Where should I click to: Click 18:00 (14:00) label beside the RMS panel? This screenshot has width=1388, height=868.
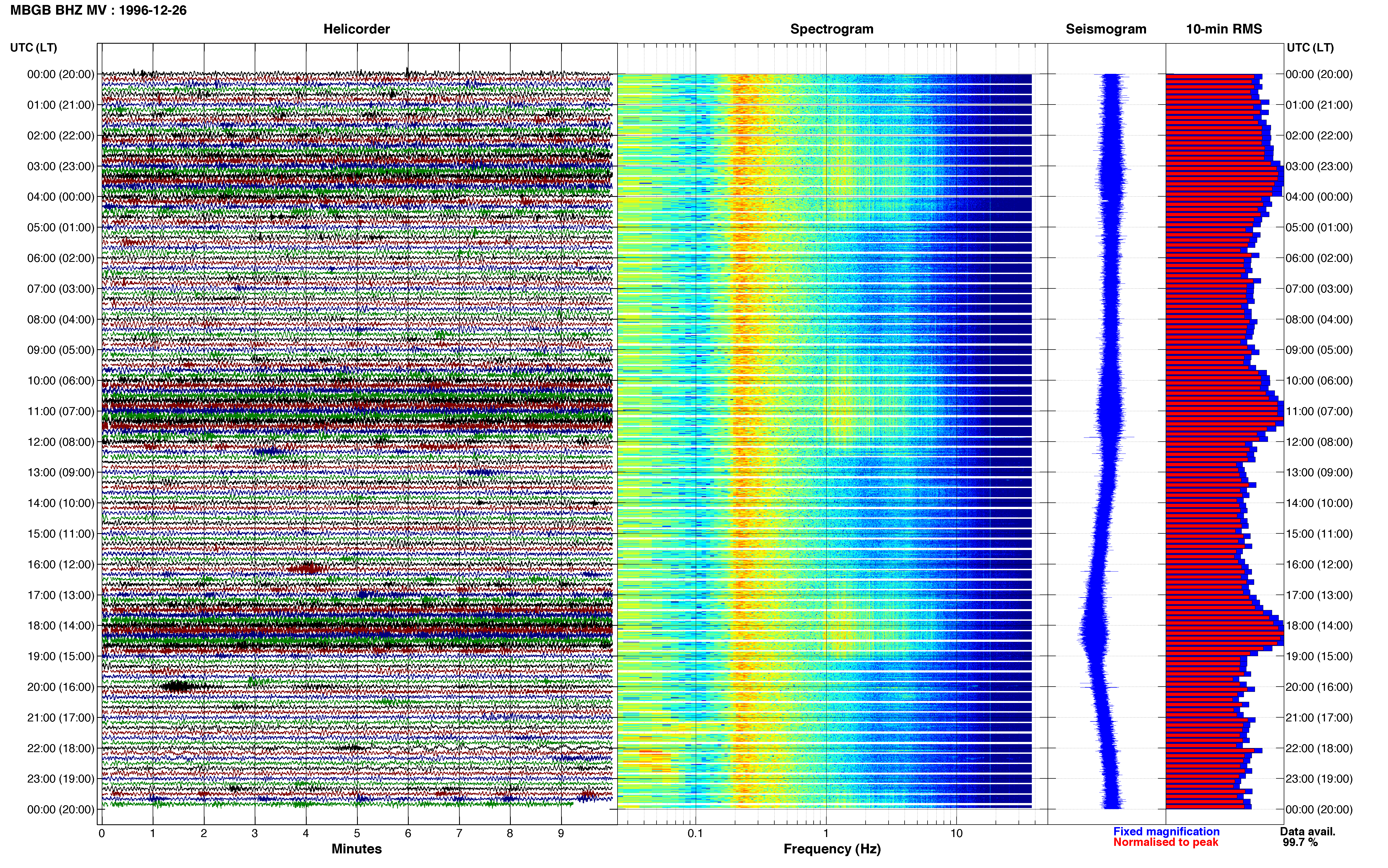[x=1319, y=626]
